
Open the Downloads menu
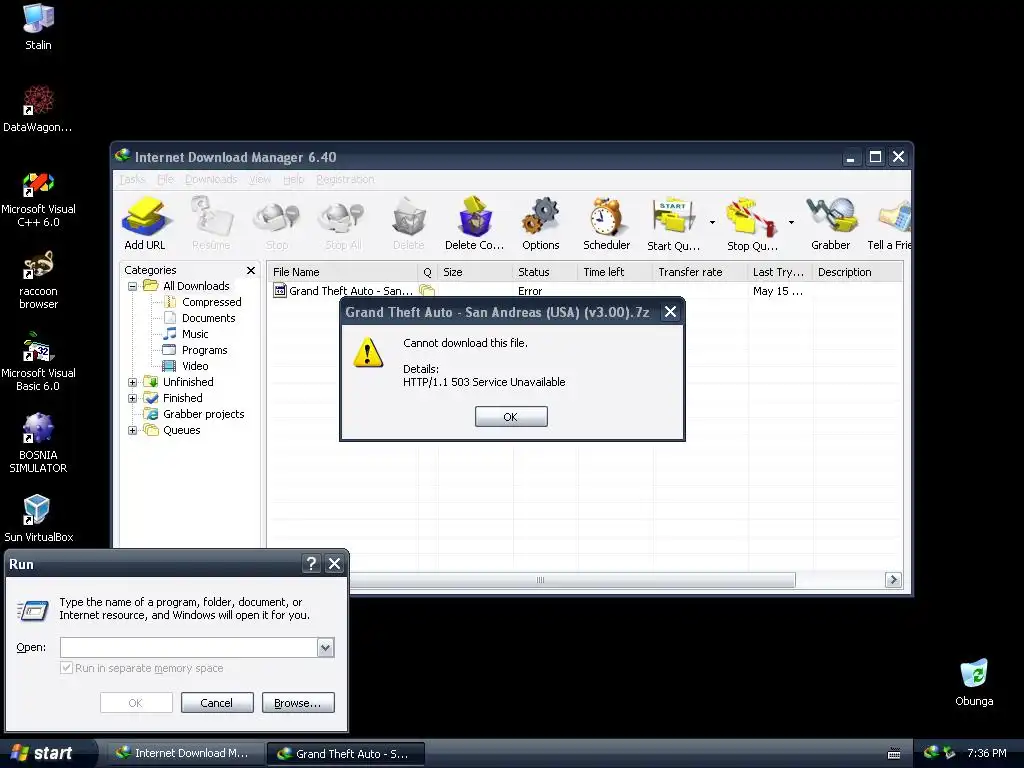(x=211, y=180)
